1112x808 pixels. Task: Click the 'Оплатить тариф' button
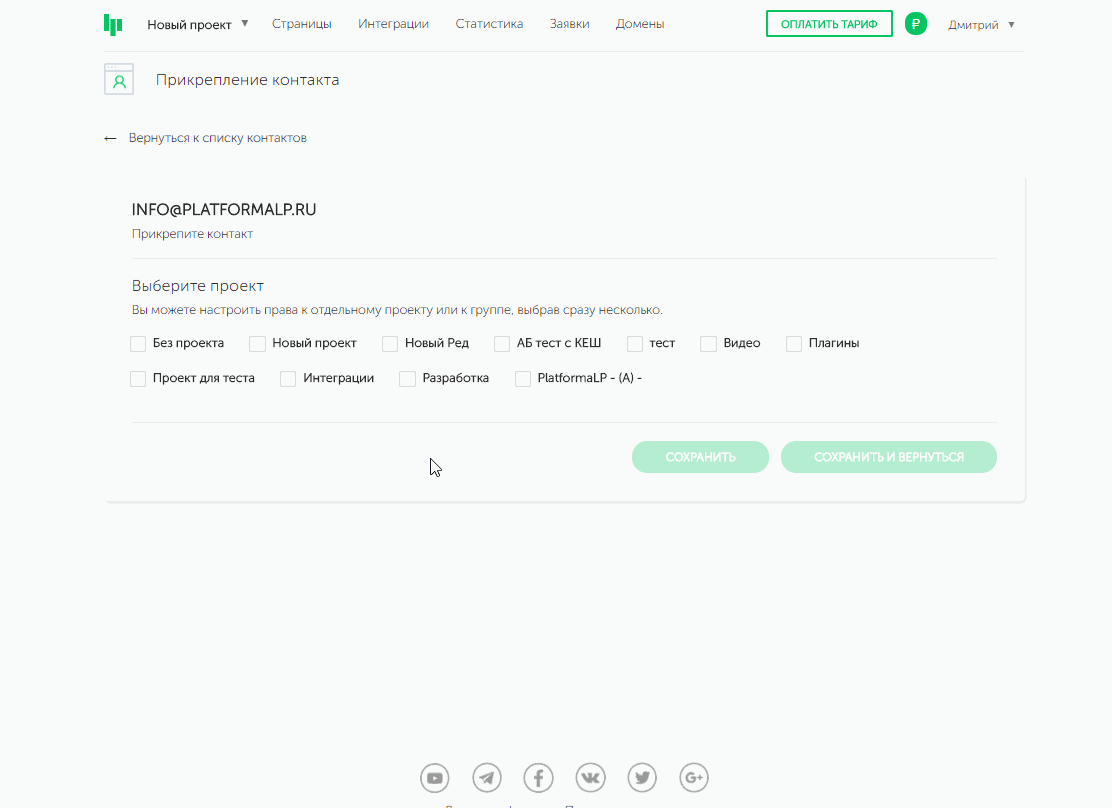tap(828, 24)
